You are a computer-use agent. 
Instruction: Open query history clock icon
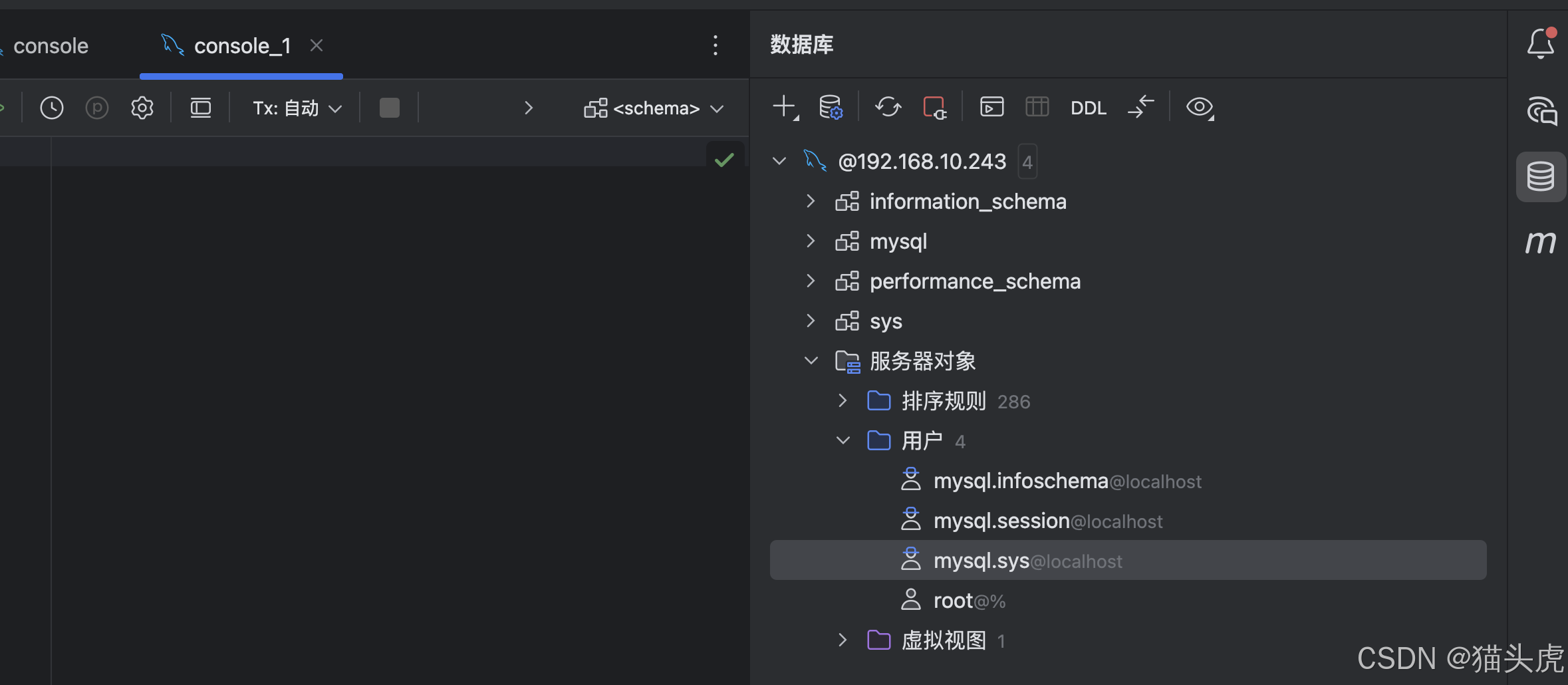point(51,108)
